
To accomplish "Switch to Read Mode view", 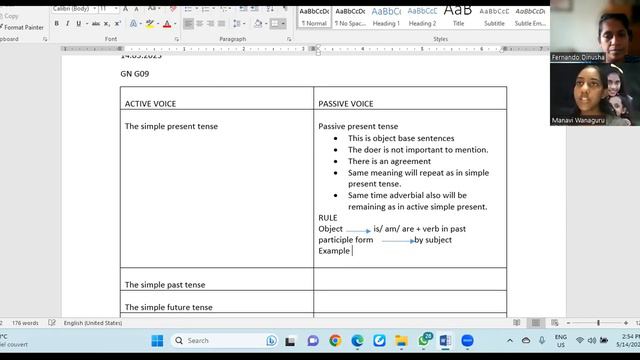I will tap(517, 323).
